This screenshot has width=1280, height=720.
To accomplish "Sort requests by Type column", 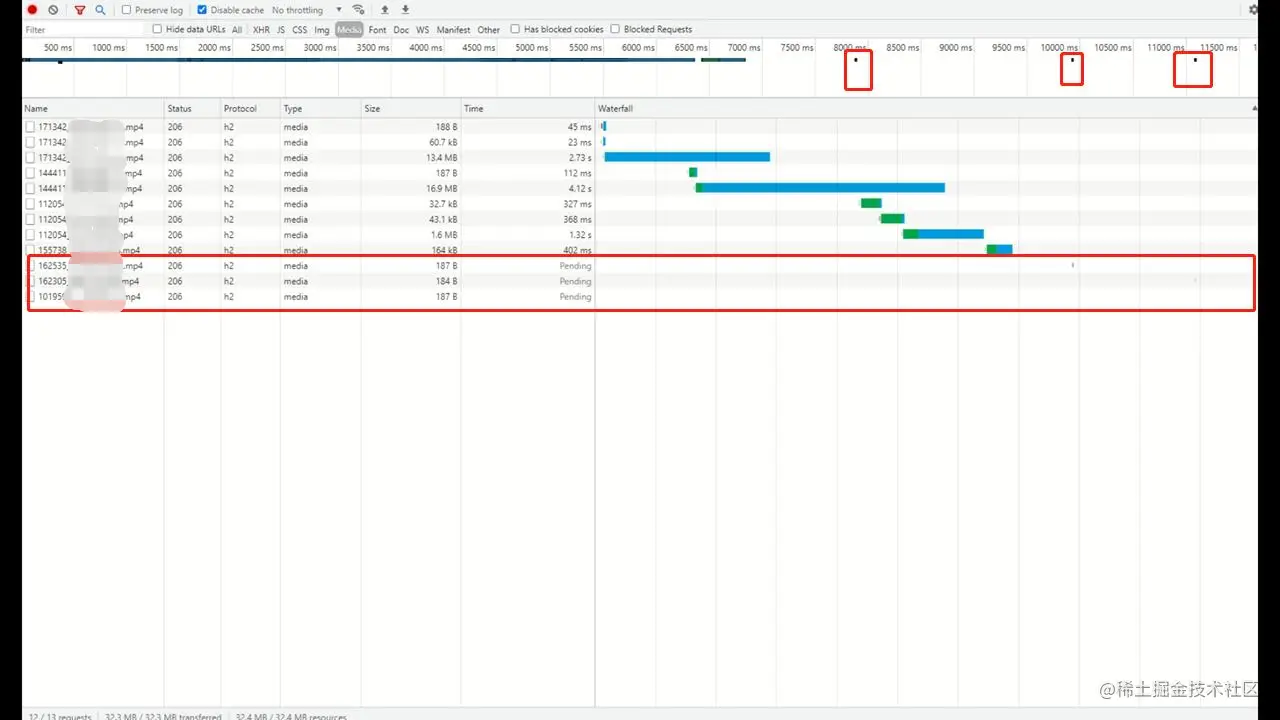I will point(320,108).
